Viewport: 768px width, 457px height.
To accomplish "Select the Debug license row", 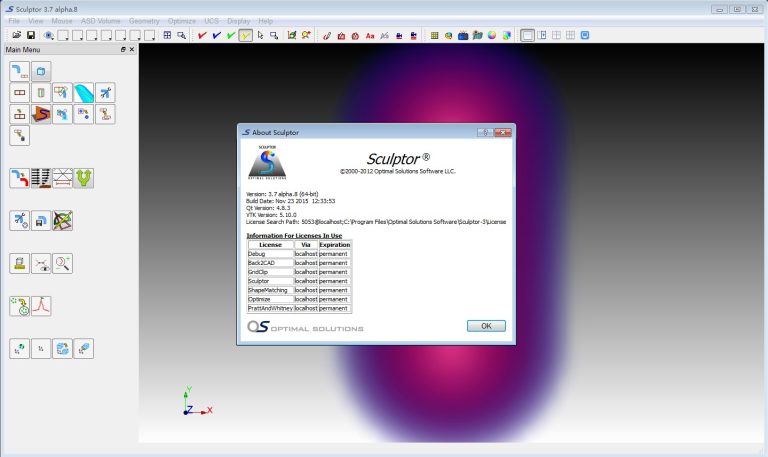I will [x=299, y=254].
